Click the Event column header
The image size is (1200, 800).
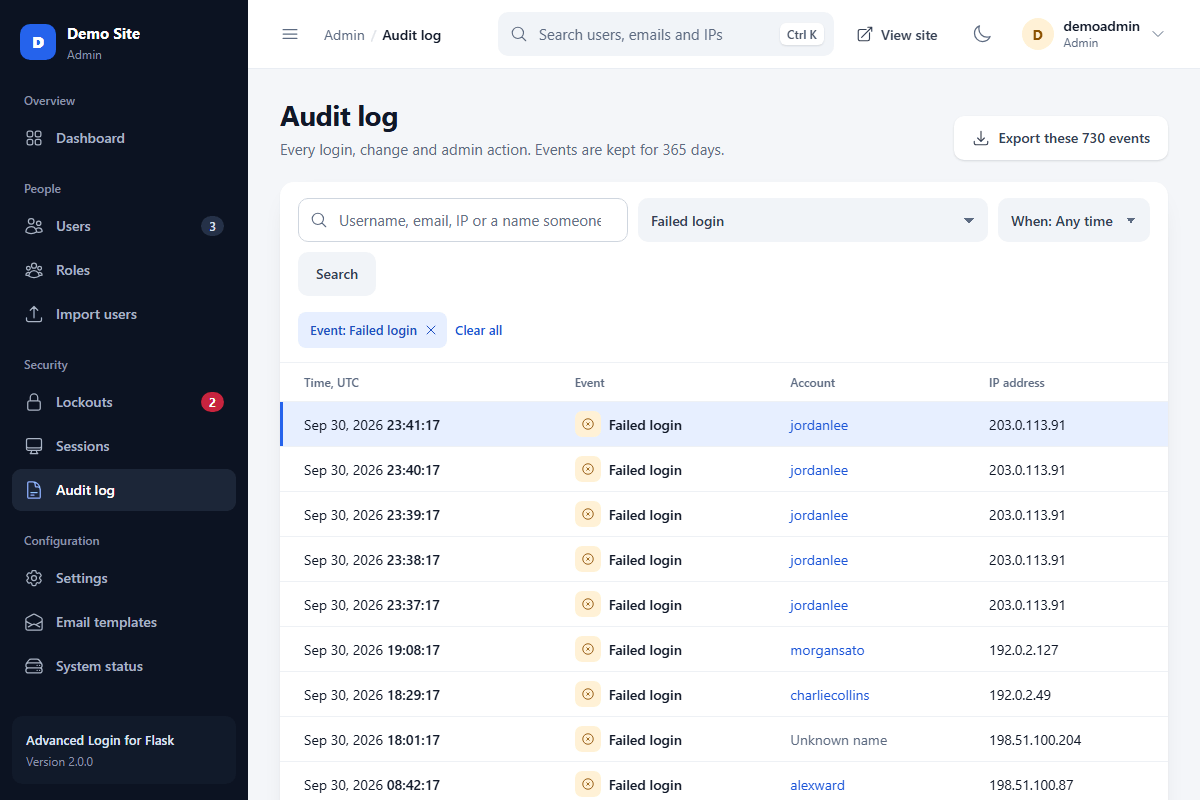click(x=590, y=382)
